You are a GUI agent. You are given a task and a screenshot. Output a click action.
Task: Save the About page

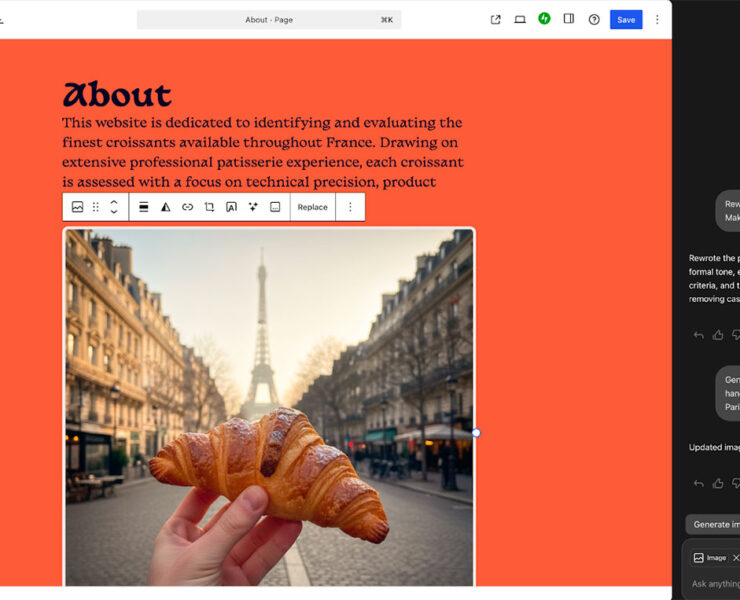(626, 19)
